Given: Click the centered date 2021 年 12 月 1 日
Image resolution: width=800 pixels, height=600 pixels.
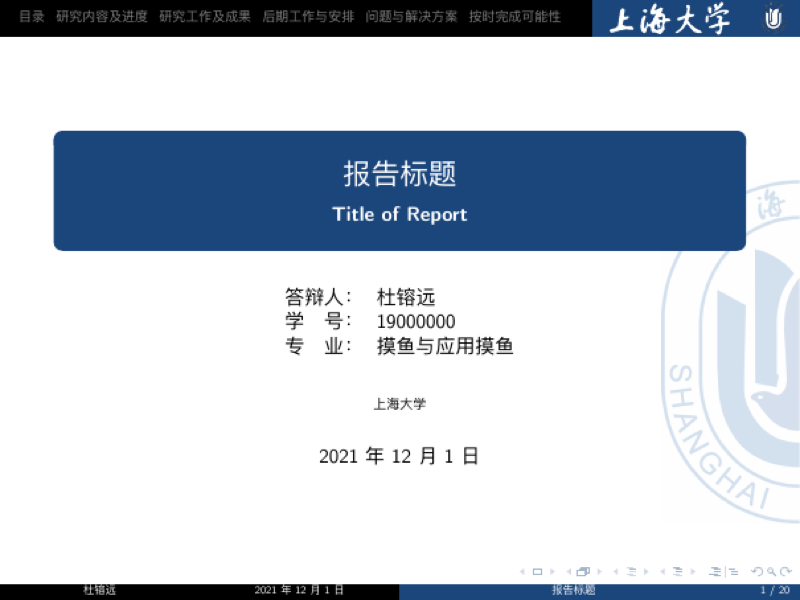Looking at the screenshot, I should pos(399,456).
